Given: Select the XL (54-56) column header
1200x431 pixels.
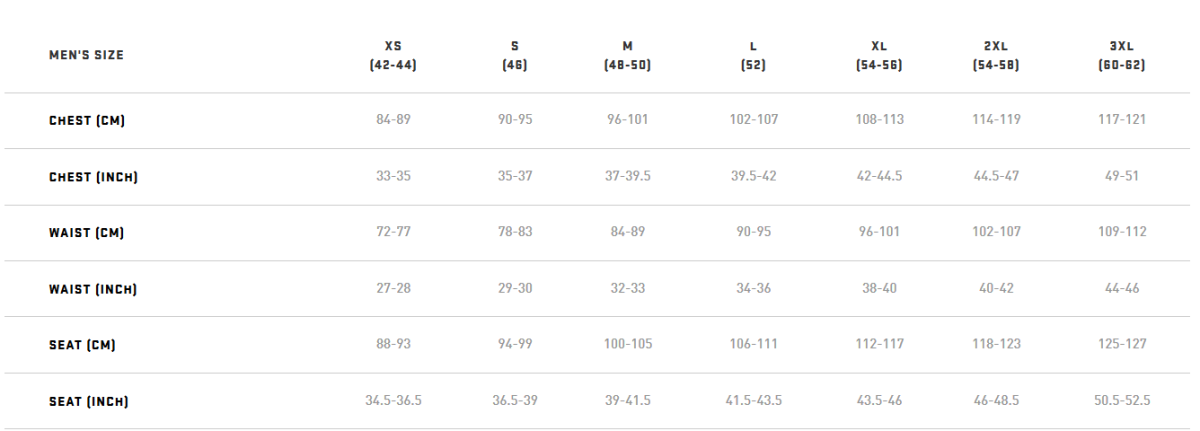Looking at the screenshot, I should [879, 55].
